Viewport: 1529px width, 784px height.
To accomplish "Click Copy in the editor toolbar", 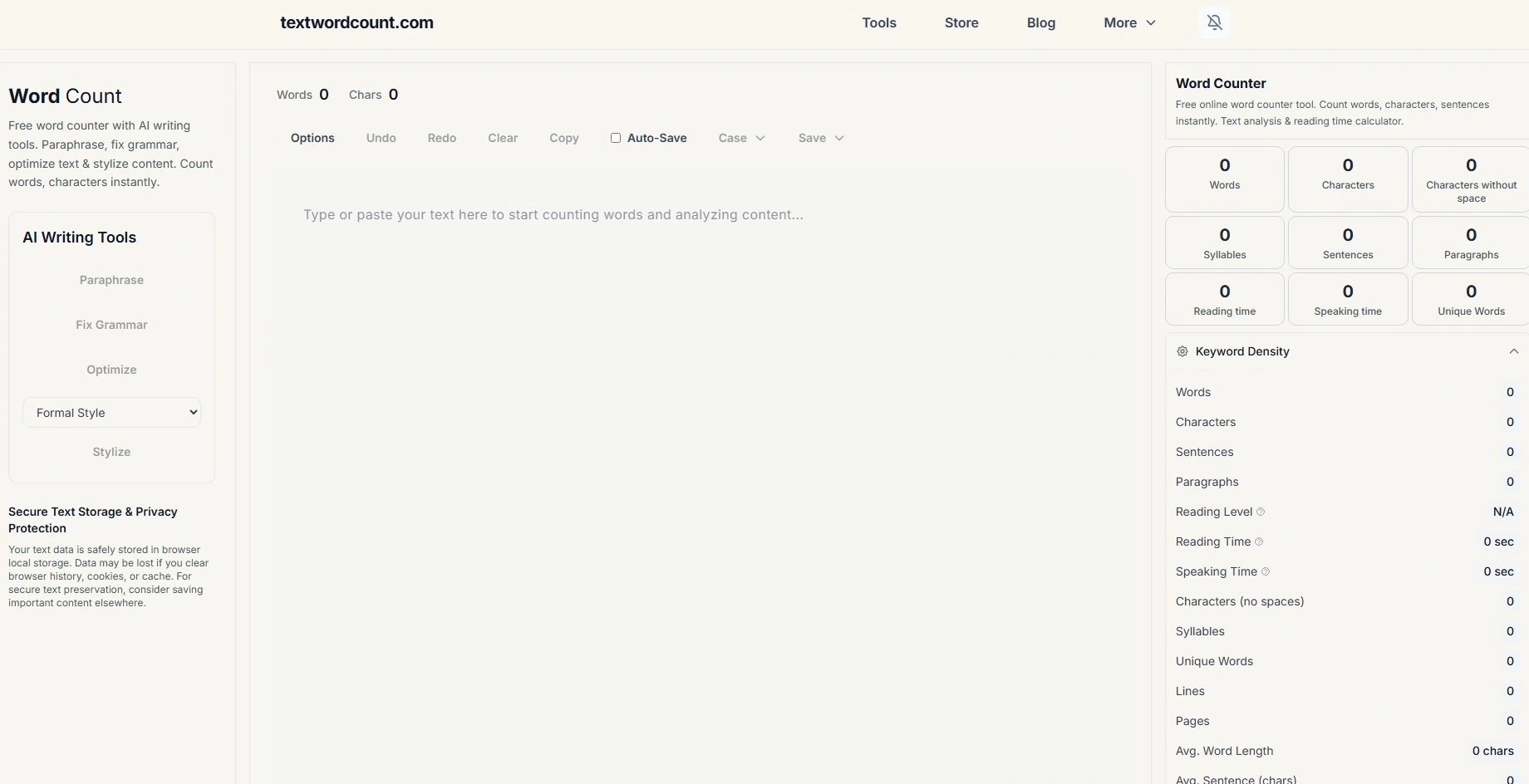I will (x=563, y=138).
